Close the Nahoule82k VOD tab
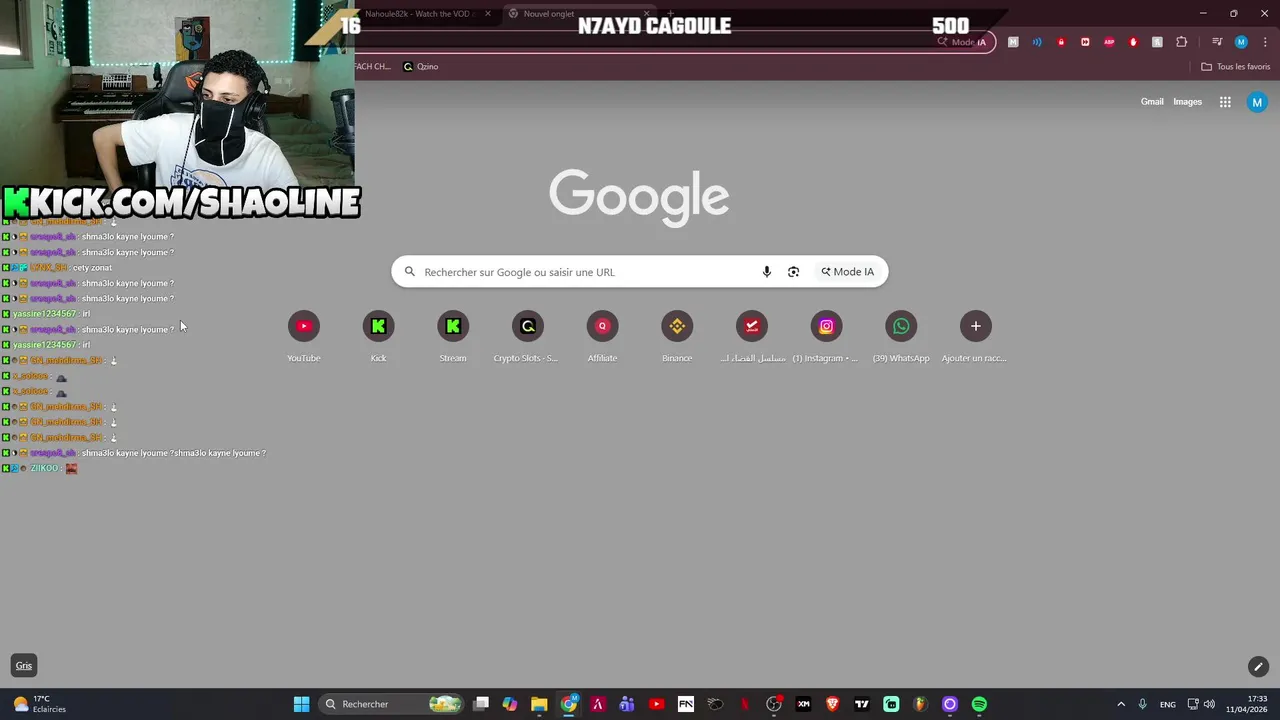 (x=488, y=14)
